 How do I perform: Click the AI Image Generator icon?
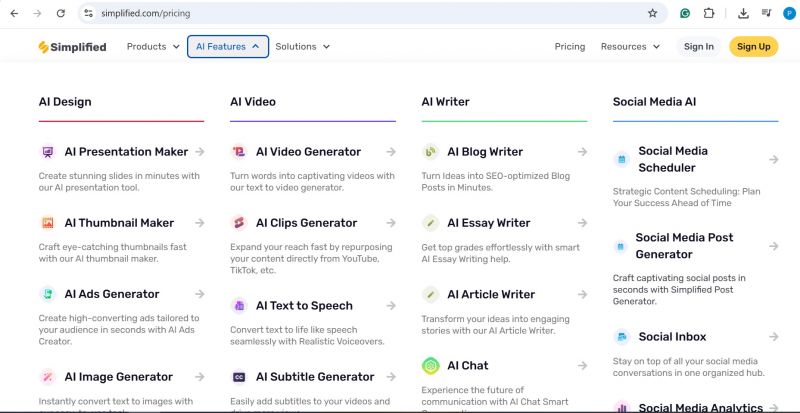pos(47,377)
